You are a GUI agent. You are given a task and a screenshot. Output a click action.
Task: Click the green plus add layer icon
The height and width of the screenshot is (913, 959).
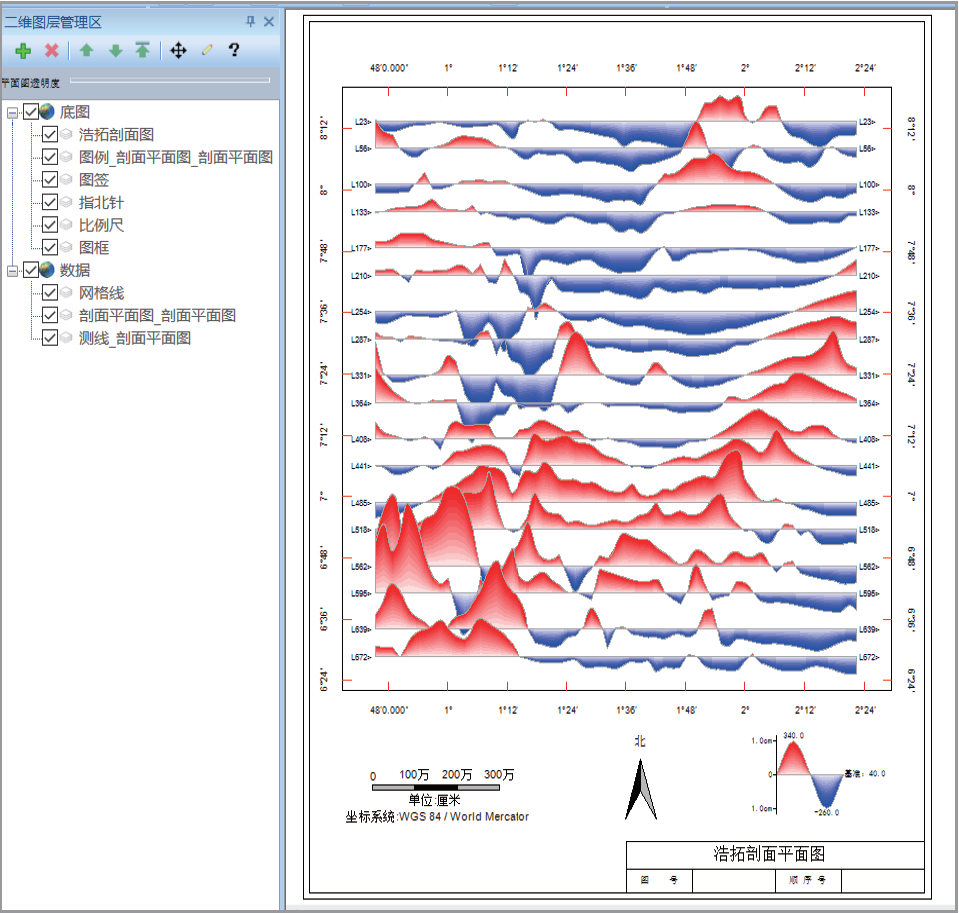23,51
